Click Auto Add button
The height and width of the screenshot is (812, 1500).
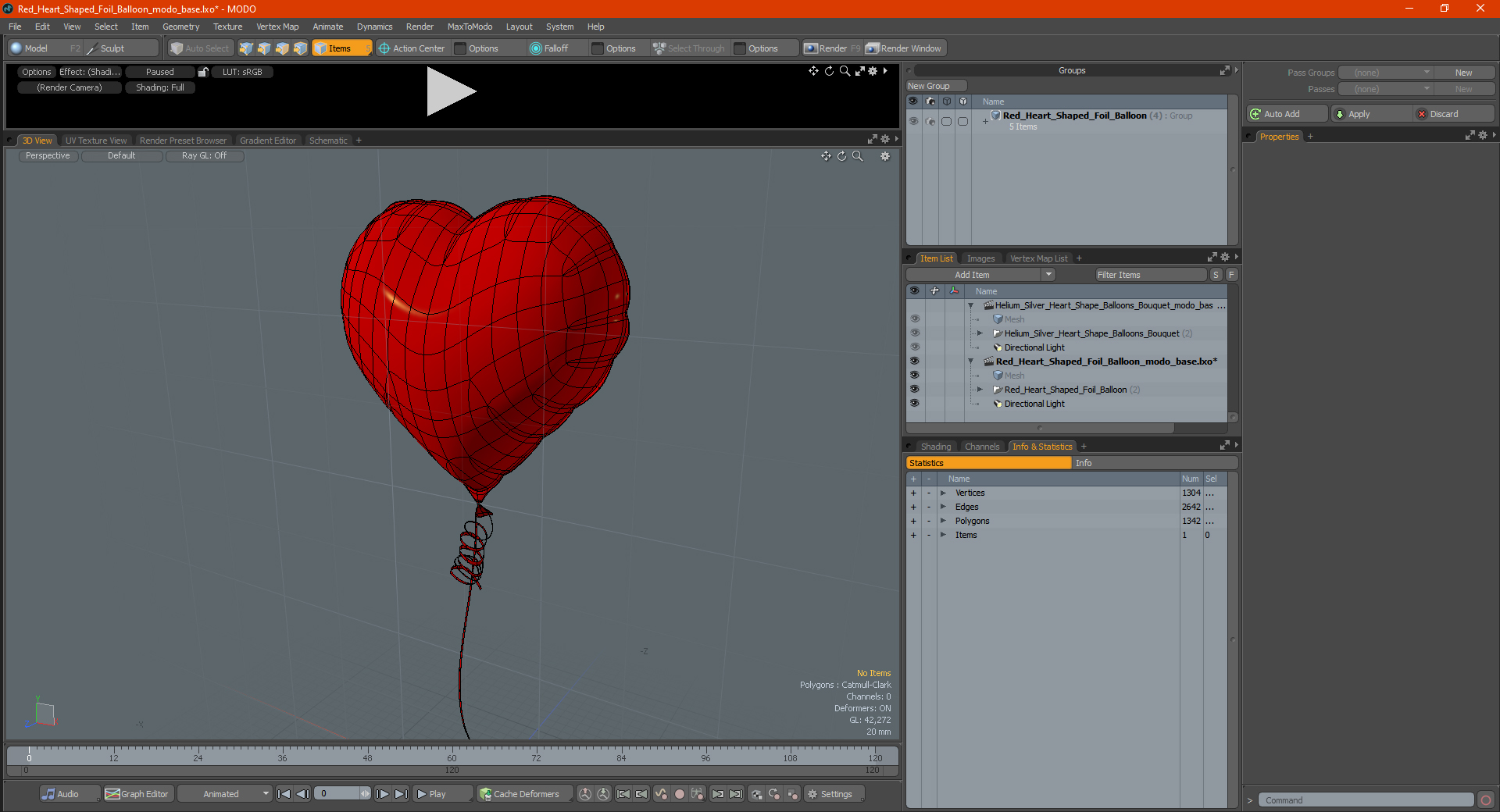[1287, 114]
